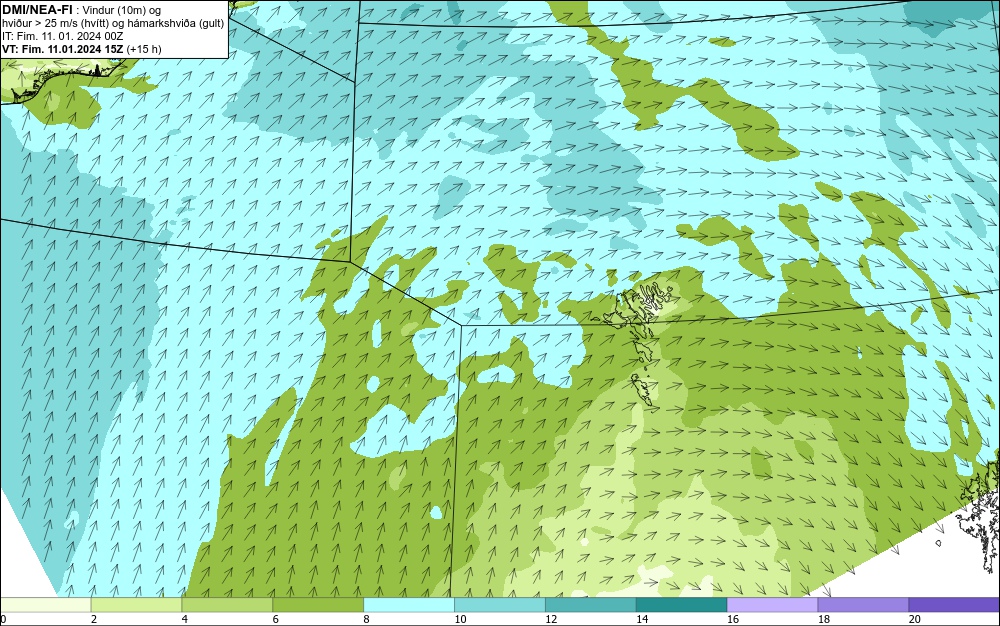1000x626 pixels.
Task: Click the '14' tick label on the colorbar
Action: [x=642, y=619]
